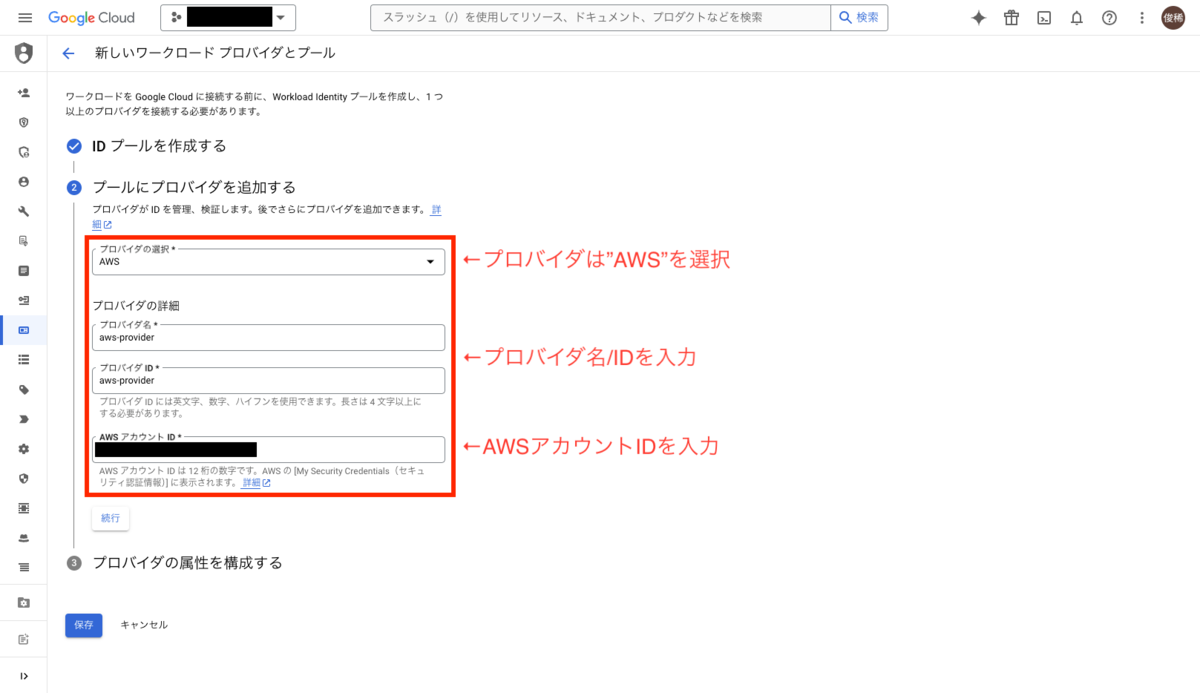Click the プールにプロバイダを追加する step heading
1200x693 pixels.
click(194, 187)
